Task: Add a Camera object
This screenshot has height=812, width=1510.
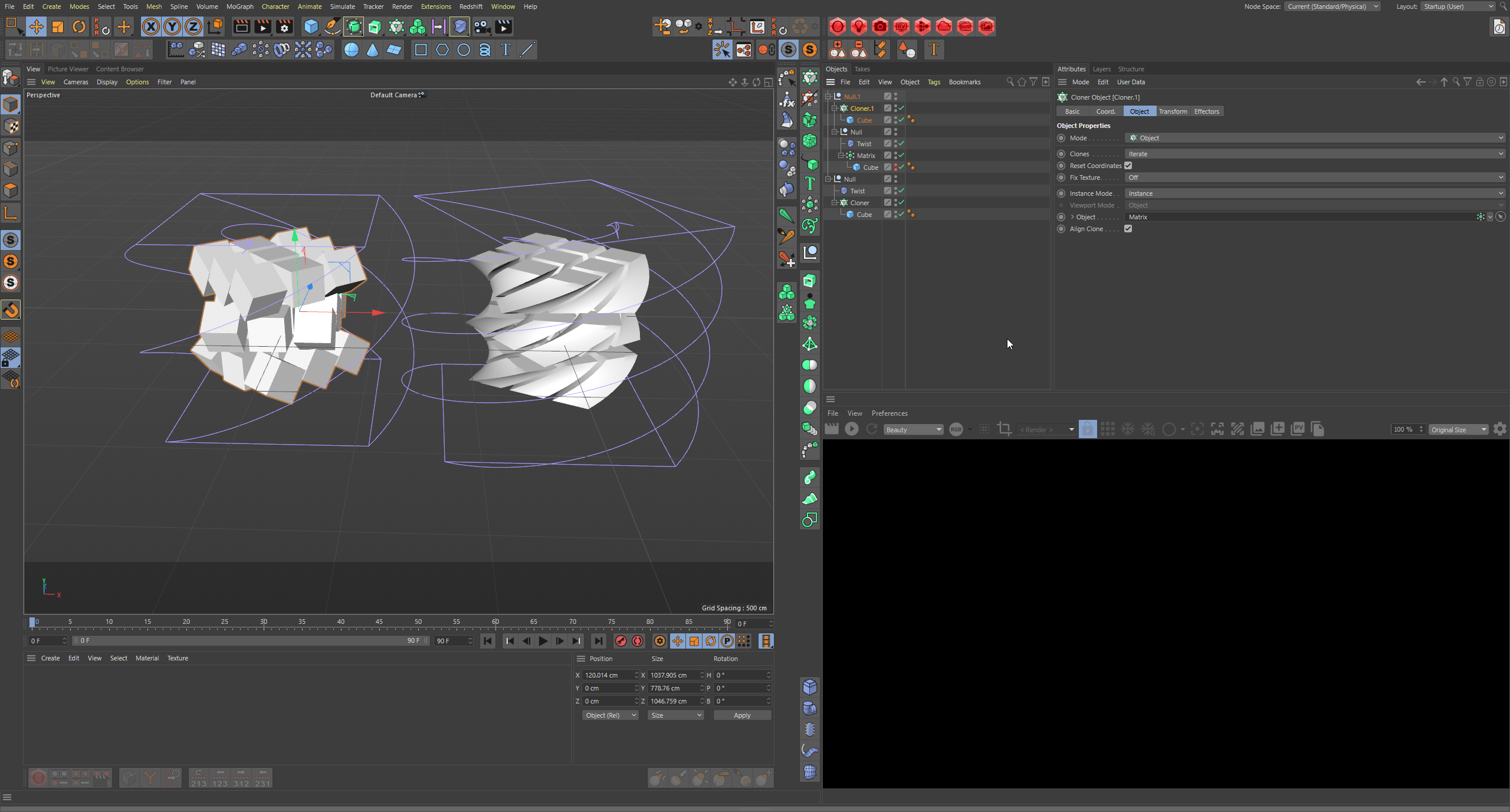Action: click(481, 27)
